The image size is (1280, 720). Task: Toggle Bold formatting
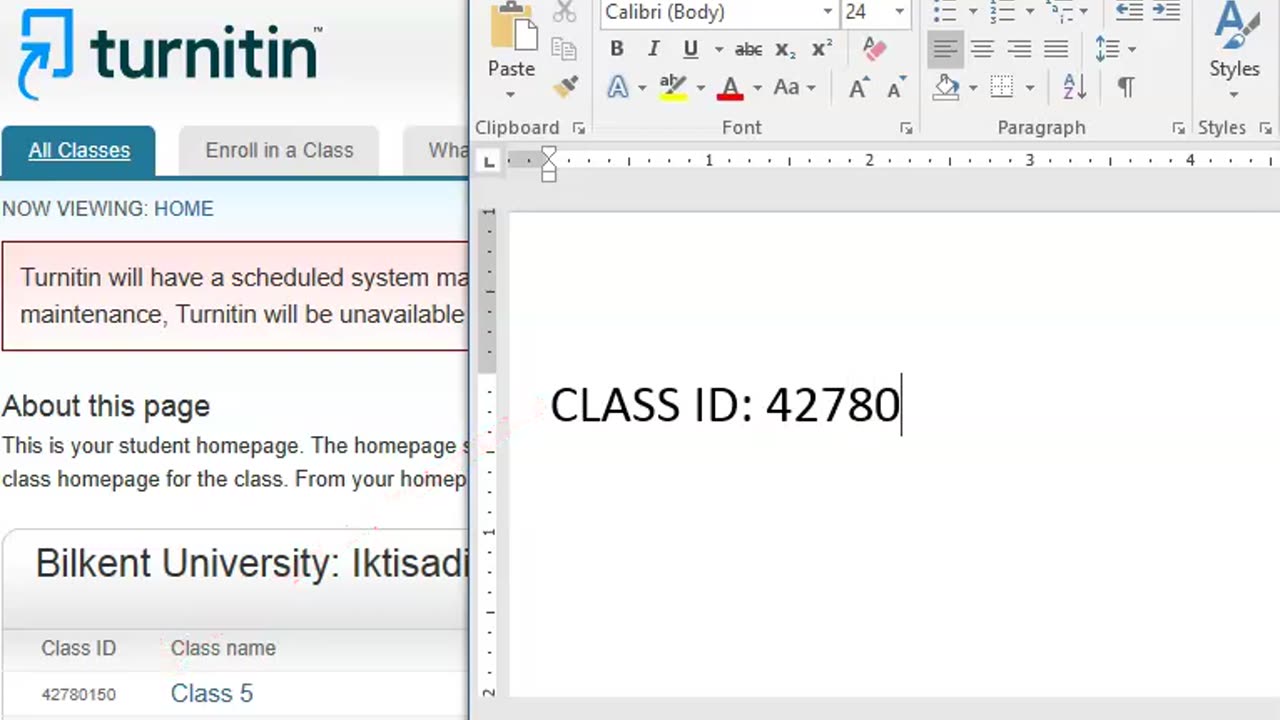coord(617,49)
